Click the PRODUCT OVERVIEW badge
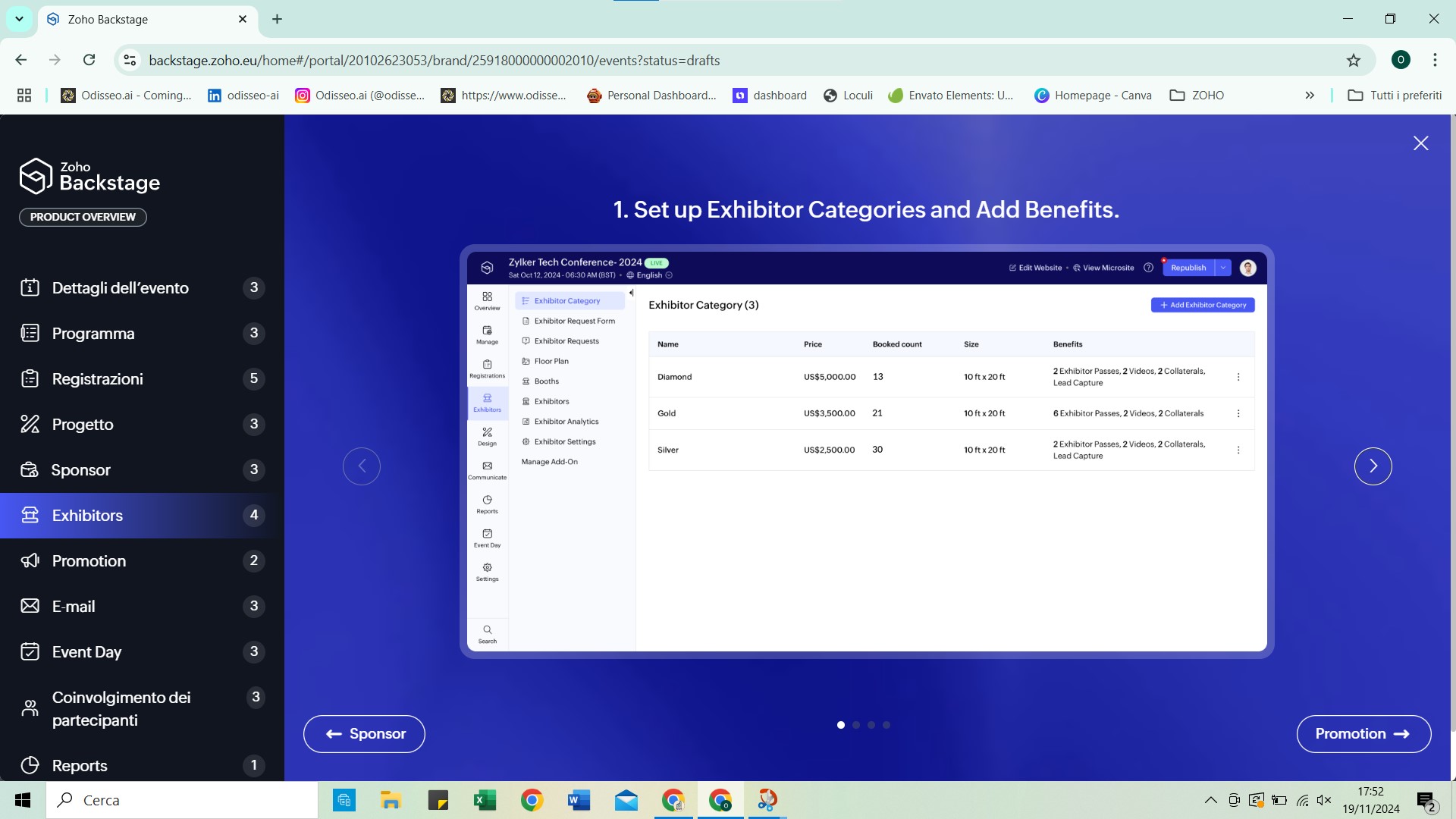This screenshot has width=1456, height=819. point(83,217)
